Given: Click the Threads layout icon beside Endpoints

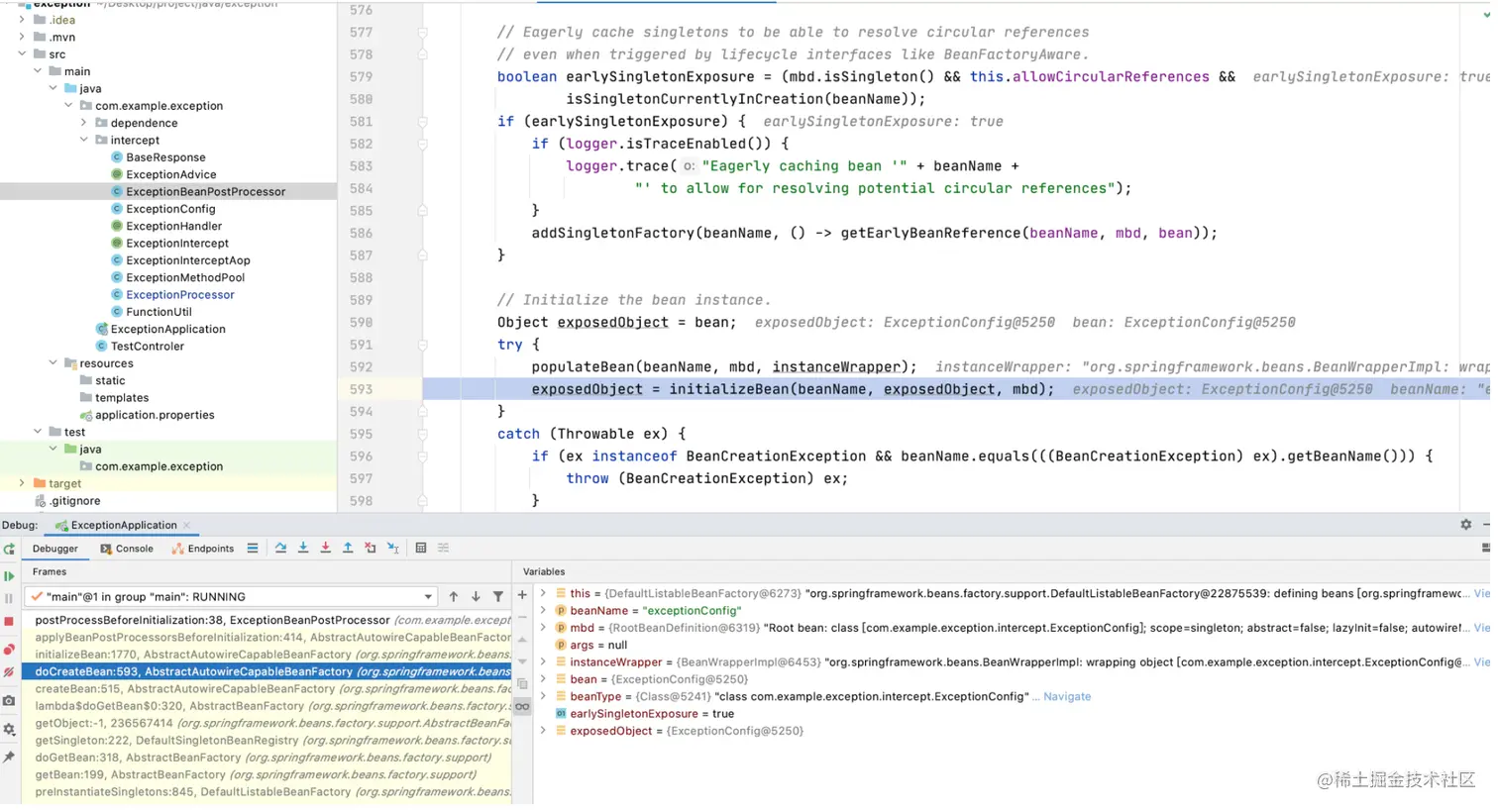Looking at the screenshot, I should point(253,549).
